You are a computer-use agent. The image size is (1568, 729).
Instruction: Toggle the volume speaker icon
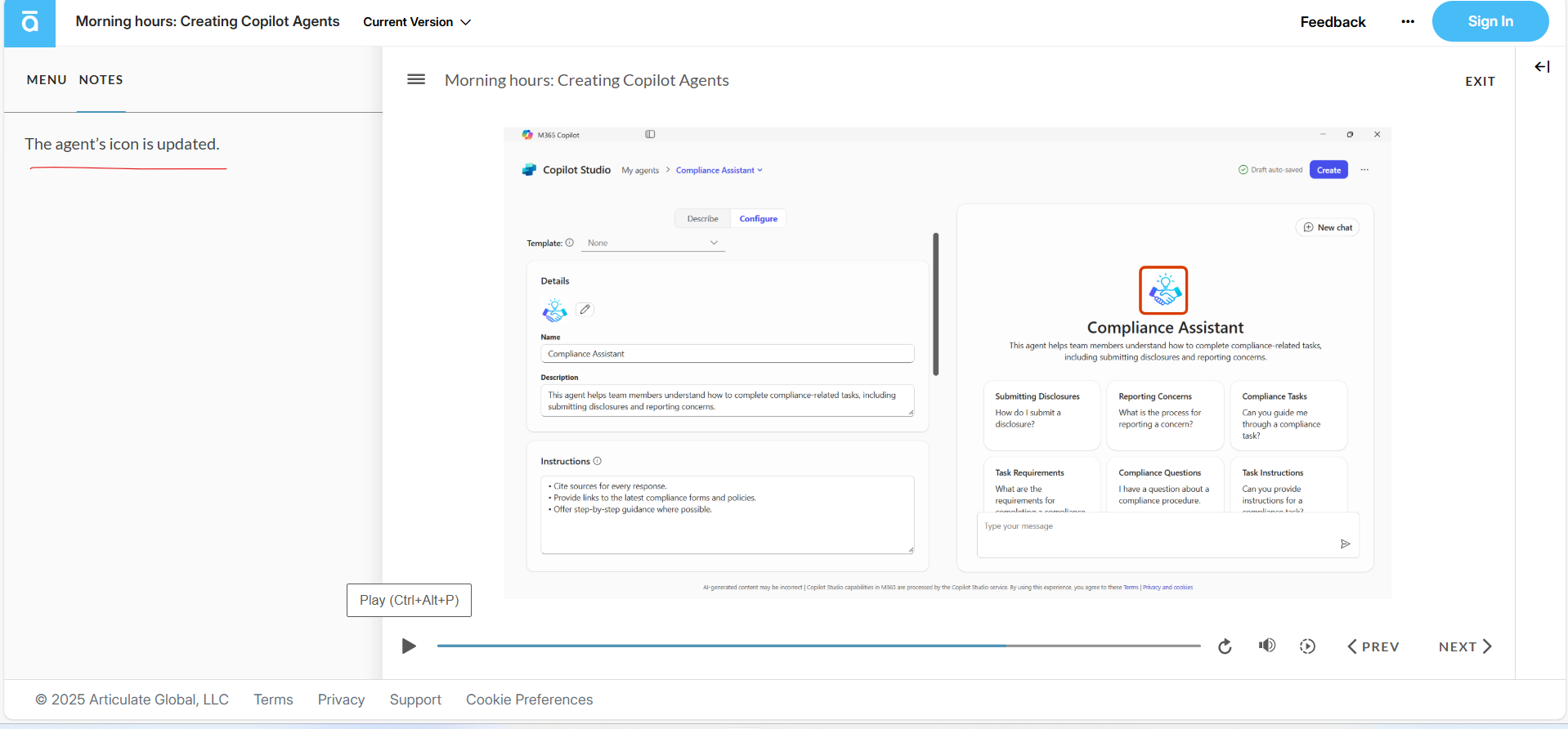coord(1266,646)
